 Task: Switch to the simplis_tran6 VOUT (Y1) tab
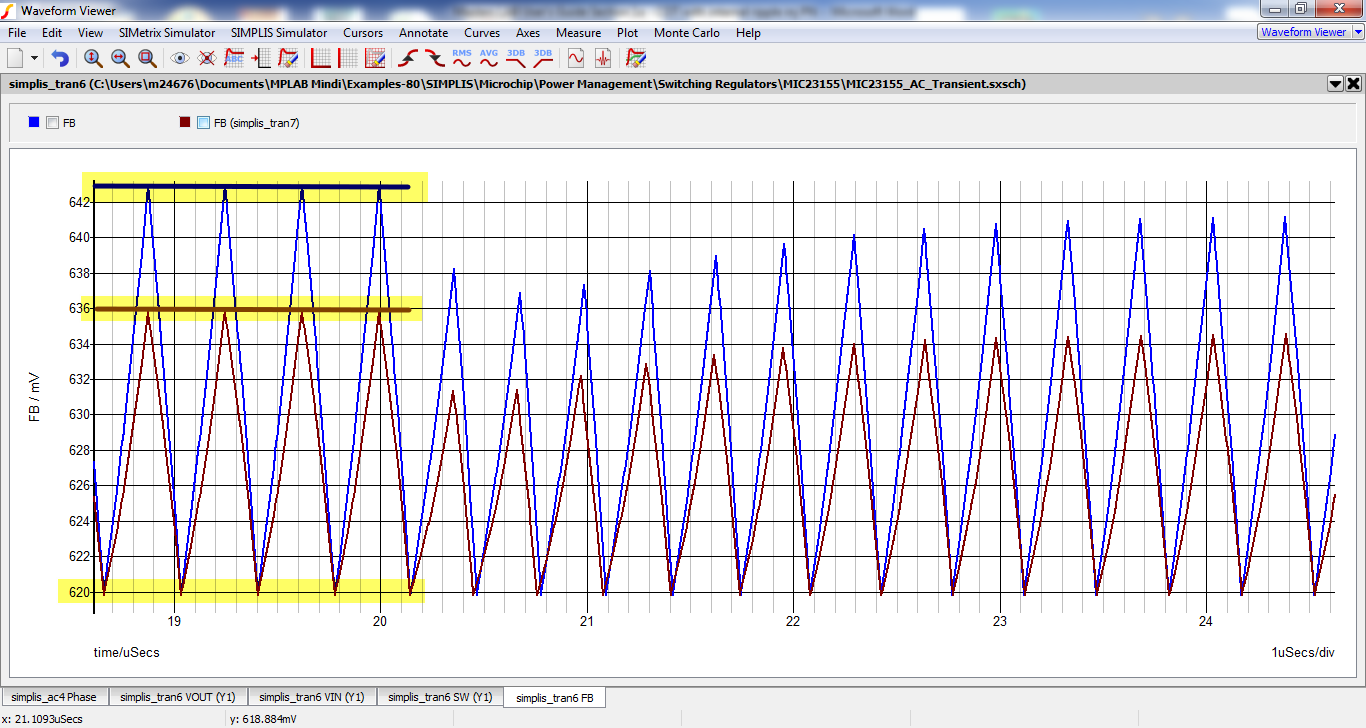tap(178, 697)
